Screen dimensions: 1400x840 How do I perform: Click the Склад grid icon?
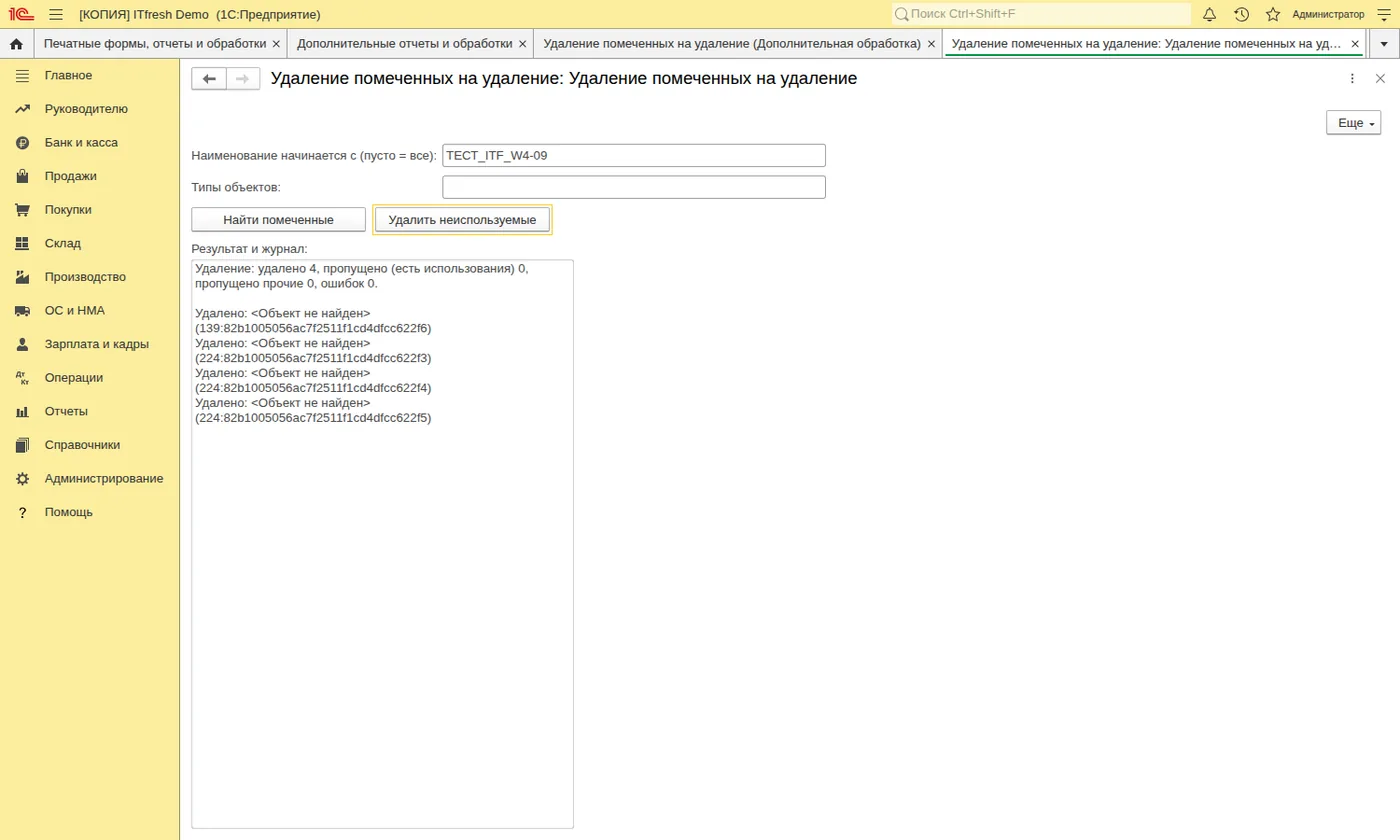[x=22, y=243]
